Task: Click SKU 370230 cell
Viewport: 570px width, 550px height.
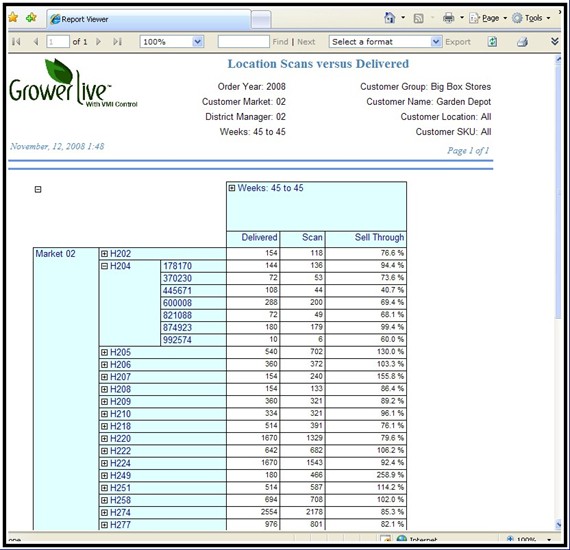Action: pyautogui.click(x=193, y=278)
